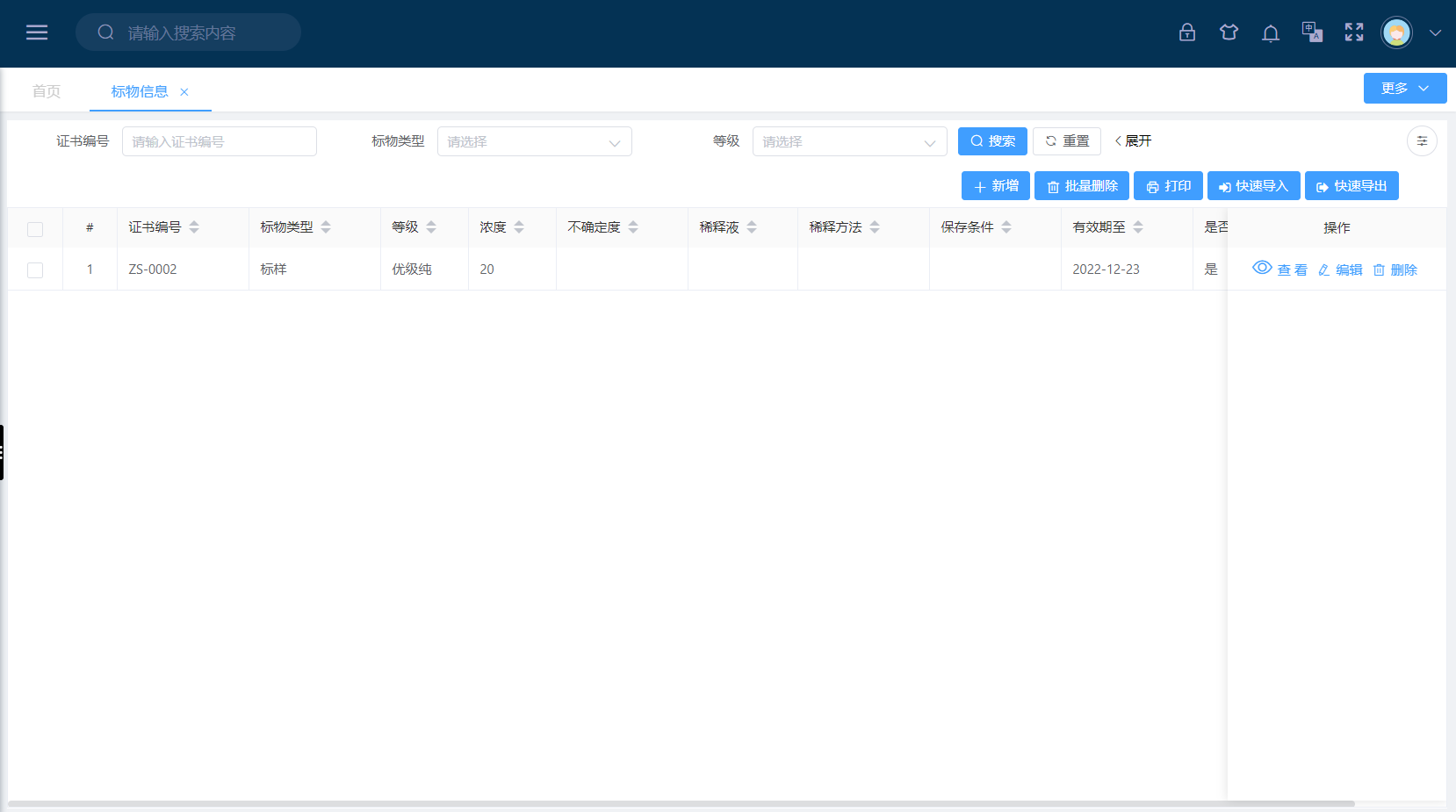This screenshot has width=1456, height=812.
Task: Click the language translate icon
Action: [x=1312, y=32]
